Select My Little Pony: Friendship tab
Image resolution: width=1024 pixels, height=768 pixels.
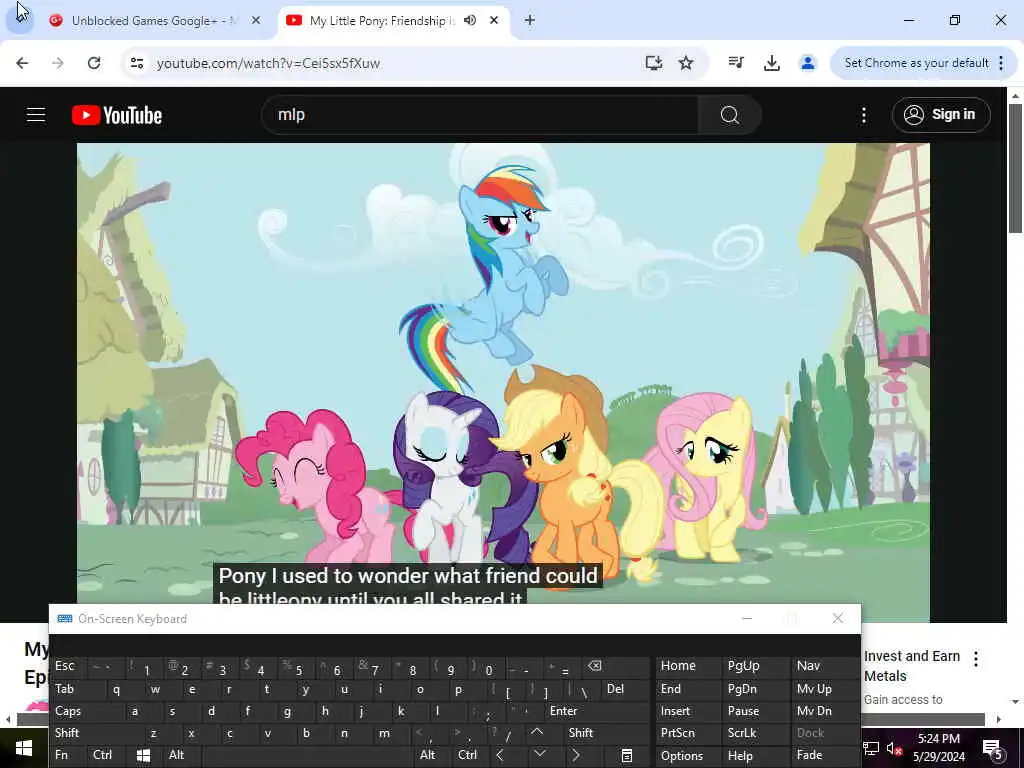[382, 21]
